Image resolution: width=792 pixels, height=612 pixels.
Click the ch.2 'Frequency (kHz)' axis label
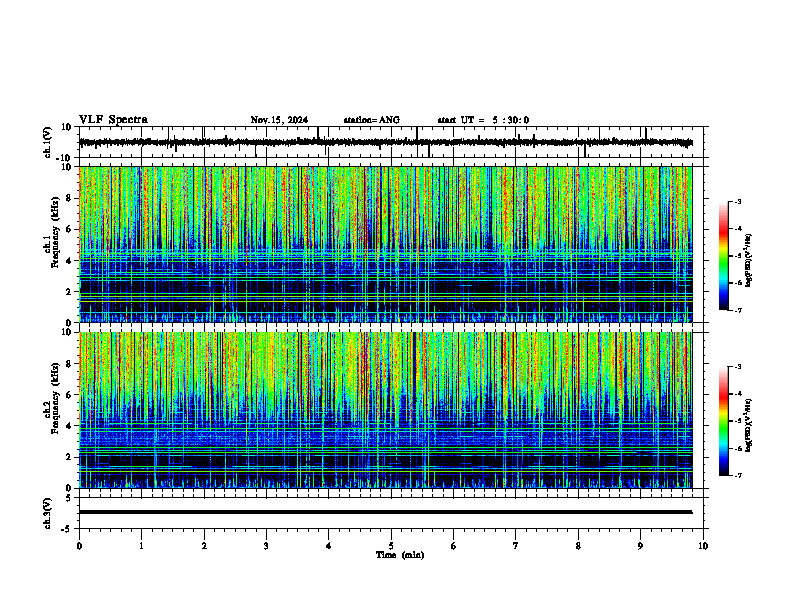(55, 398)
